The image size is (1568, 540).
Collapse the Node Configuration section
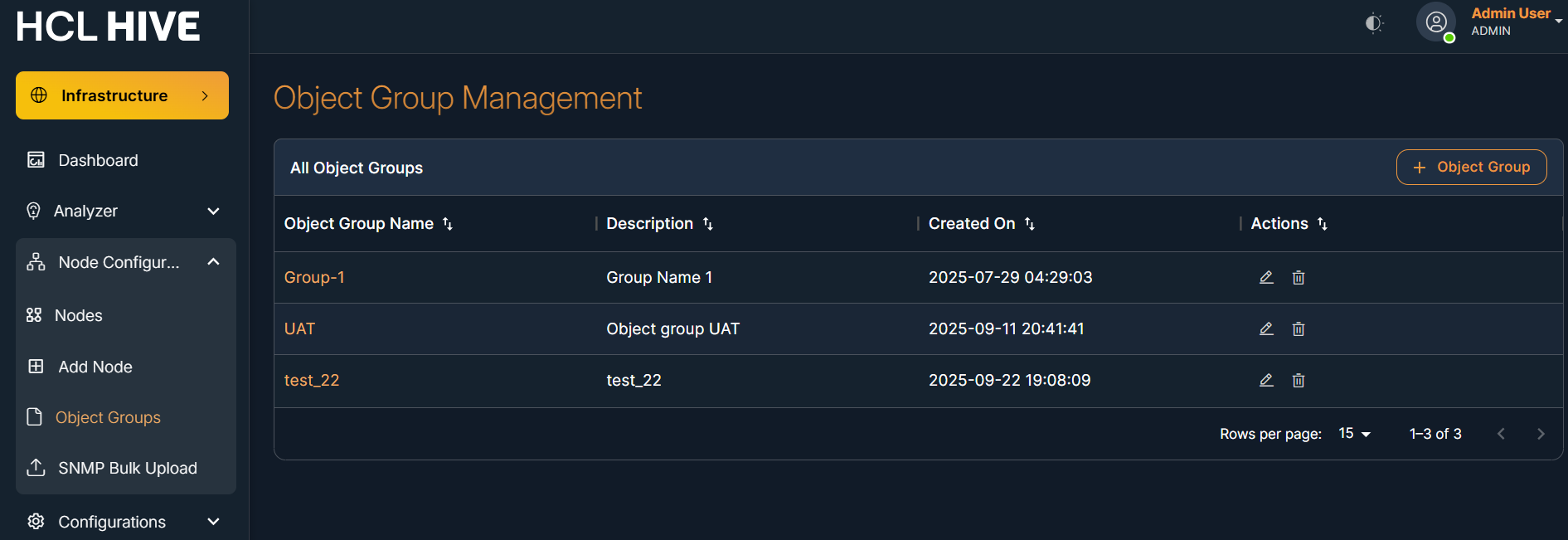click(213, 262)
